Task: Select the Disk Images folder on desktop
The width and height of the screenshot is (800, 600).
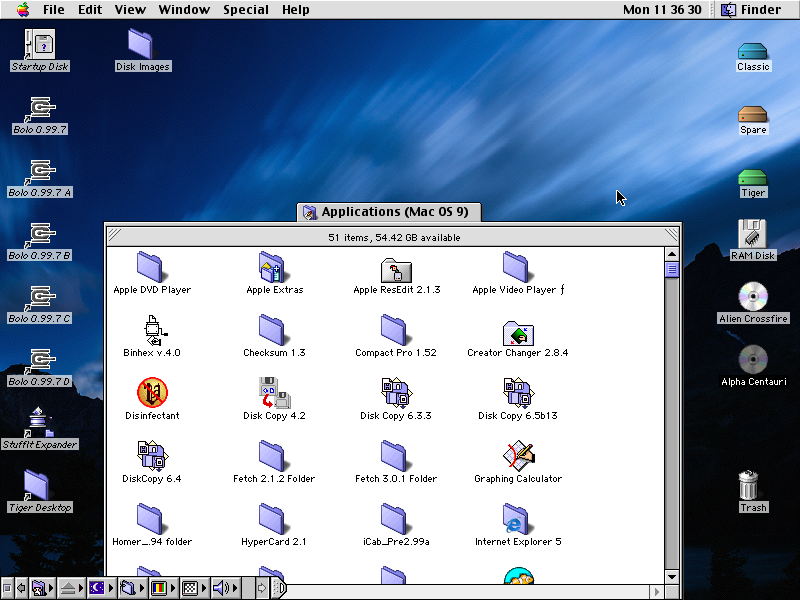Action: pos(140,44)
